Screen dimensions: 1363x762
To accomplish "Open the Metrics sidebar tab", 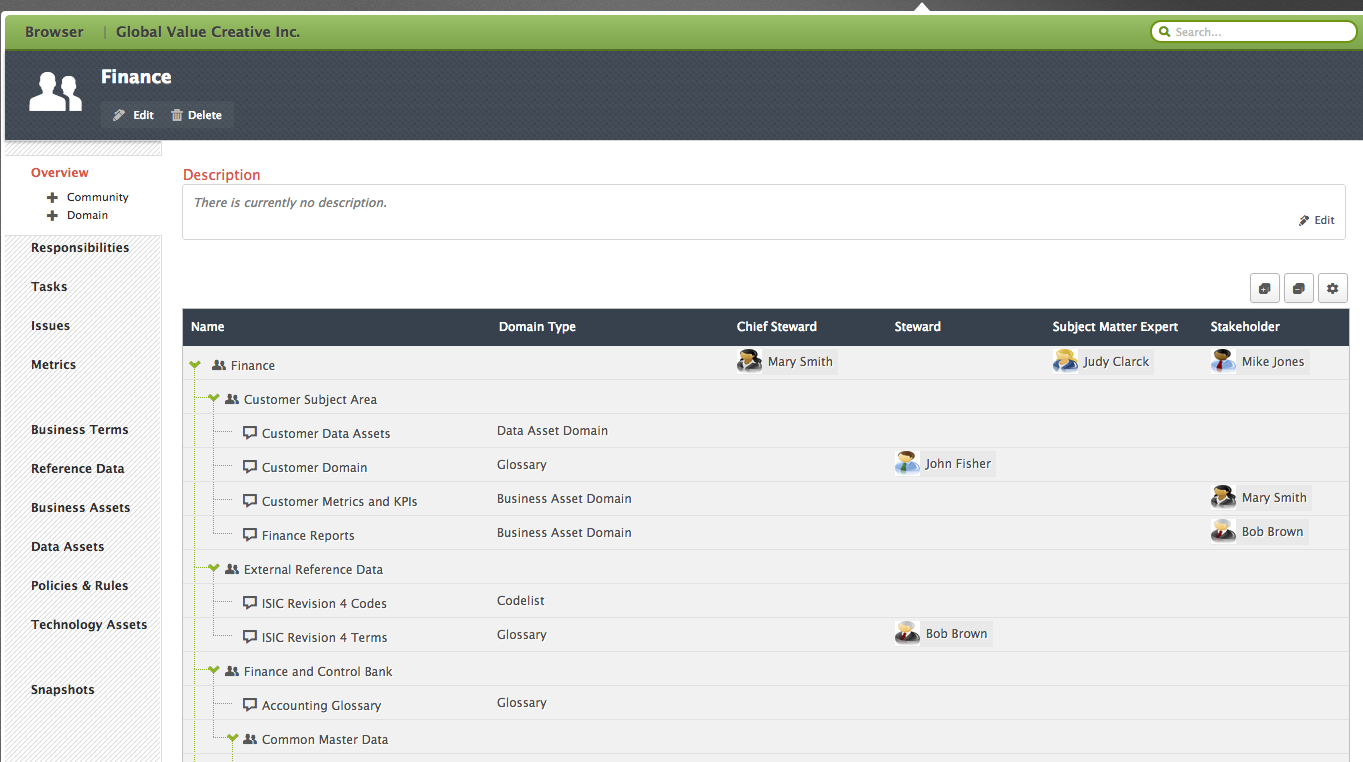I will (53, 365).
